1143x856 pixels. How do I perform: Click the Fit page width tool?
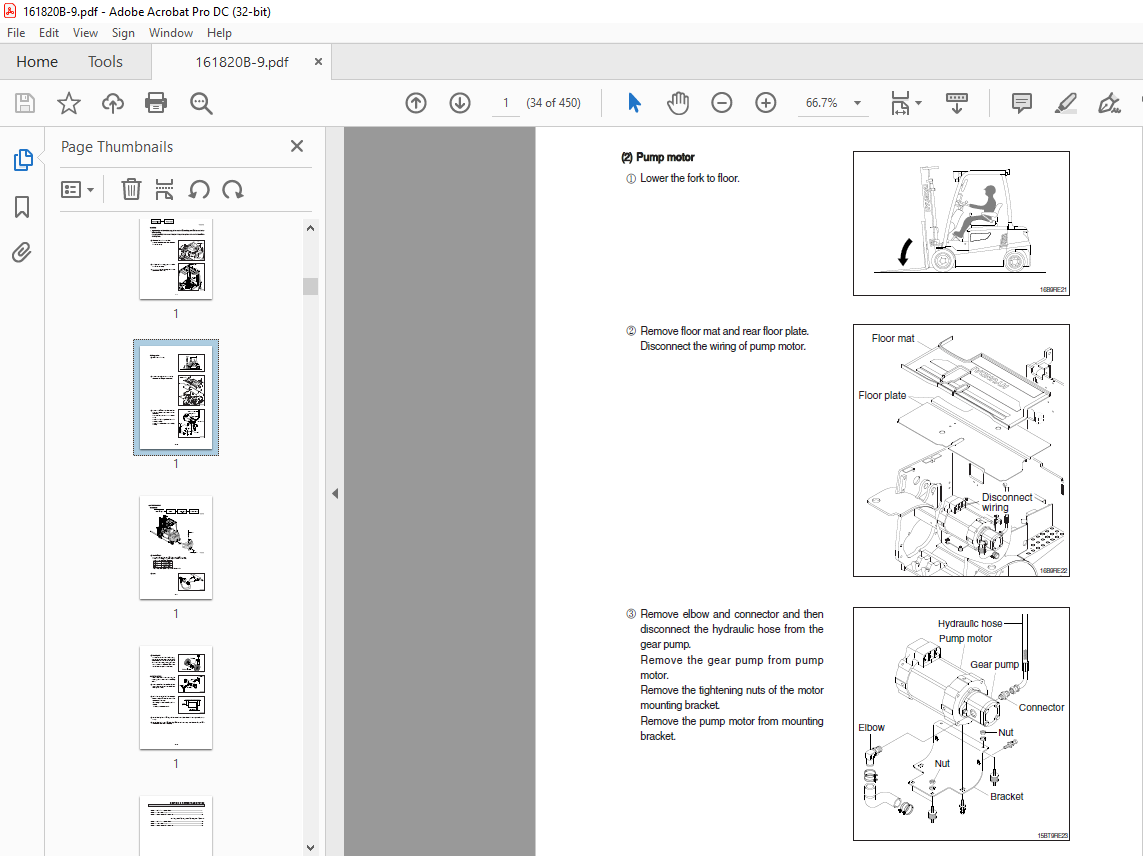pos(900,103)
